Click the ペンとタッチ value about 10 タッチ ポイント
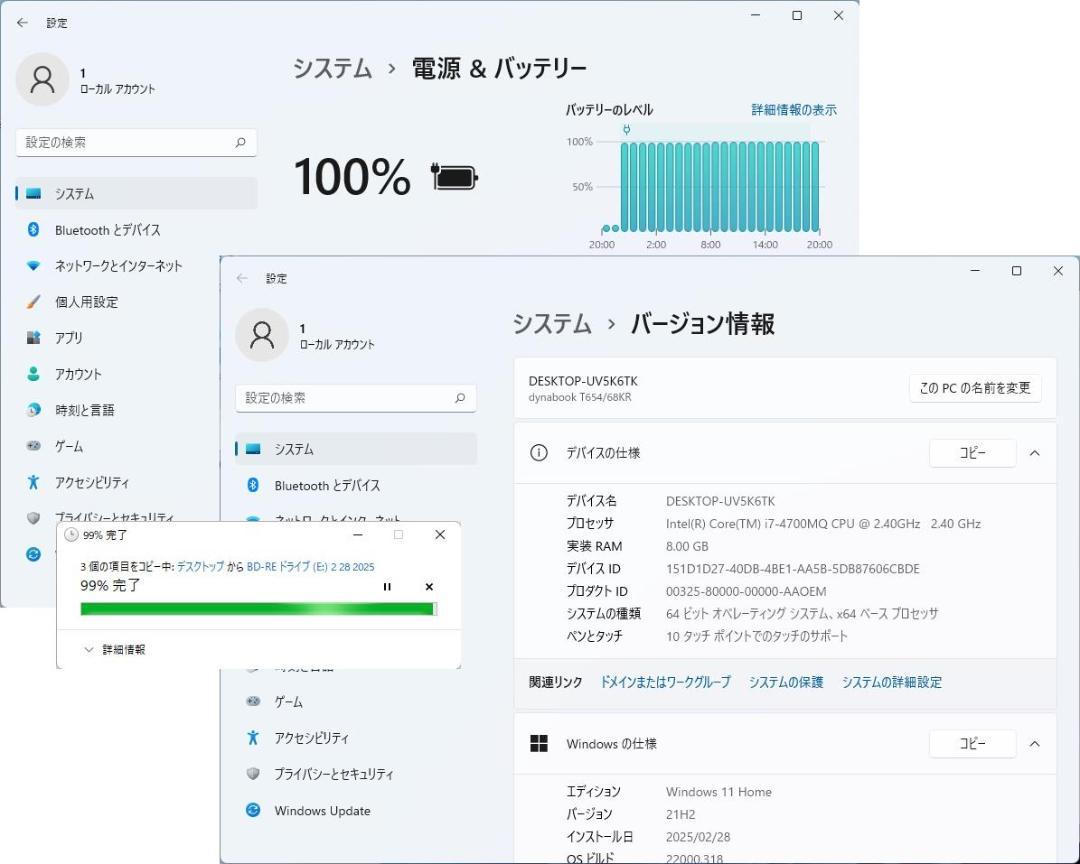The image size is (1080, 864). pos(757,636)
